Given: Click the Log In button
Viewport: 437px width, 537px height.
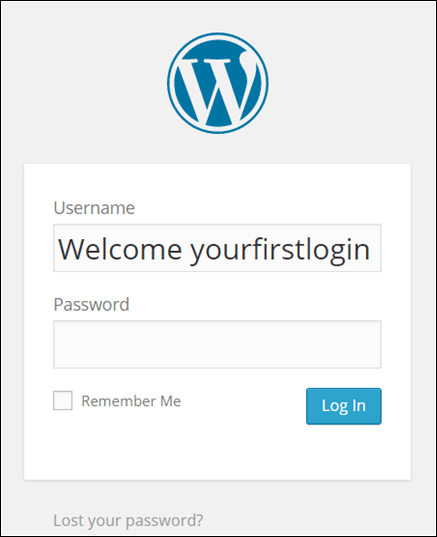Looking at the screenshot, I should point(344,406).
